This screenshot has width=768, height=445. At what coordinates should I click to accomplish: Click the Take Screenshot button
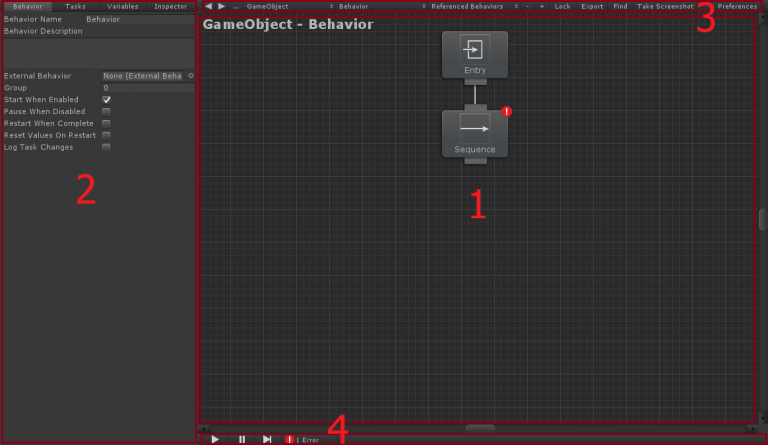click(x=665, y=6)
